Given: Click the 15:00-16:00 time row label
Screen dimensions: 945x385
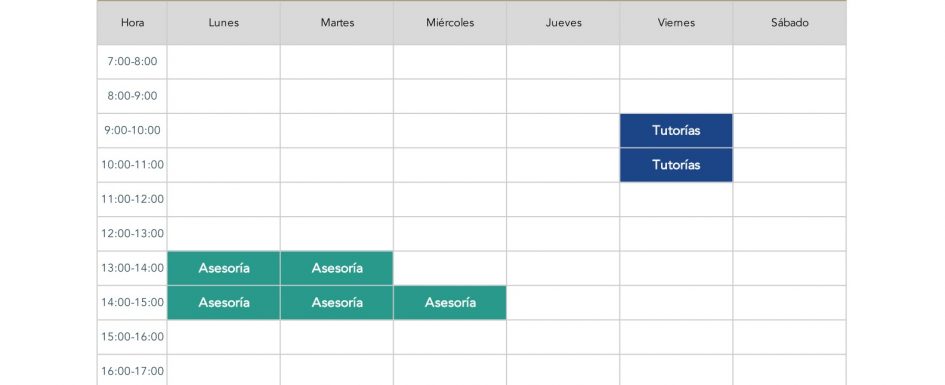Looking at the screenshot, I should pyautogui.click(x=132, y=337).
